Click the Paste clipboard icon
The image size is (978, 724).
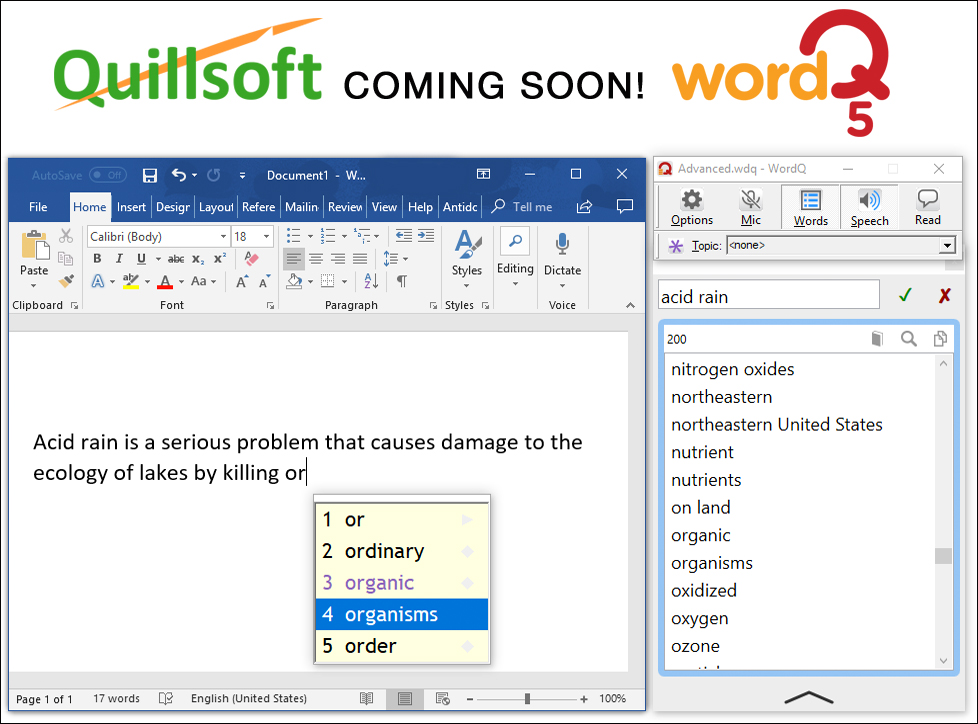pyautogui.click(x=35, y=245)
